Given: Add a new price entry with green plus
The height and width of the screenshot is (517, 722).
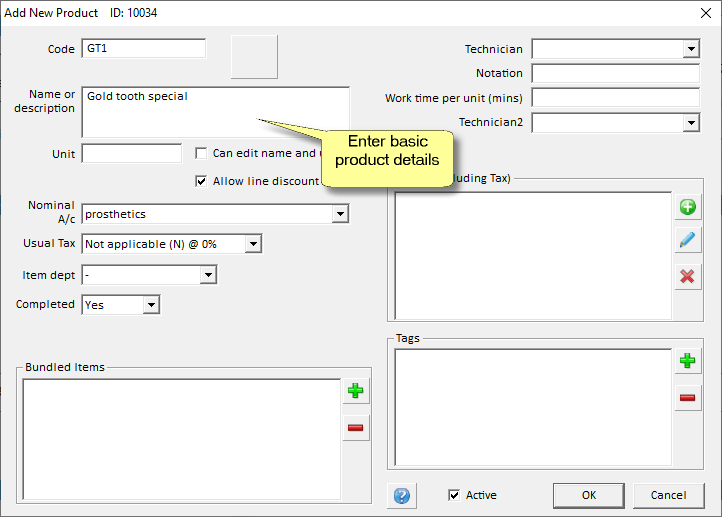Looking at the screenshot, I should 688,207.
